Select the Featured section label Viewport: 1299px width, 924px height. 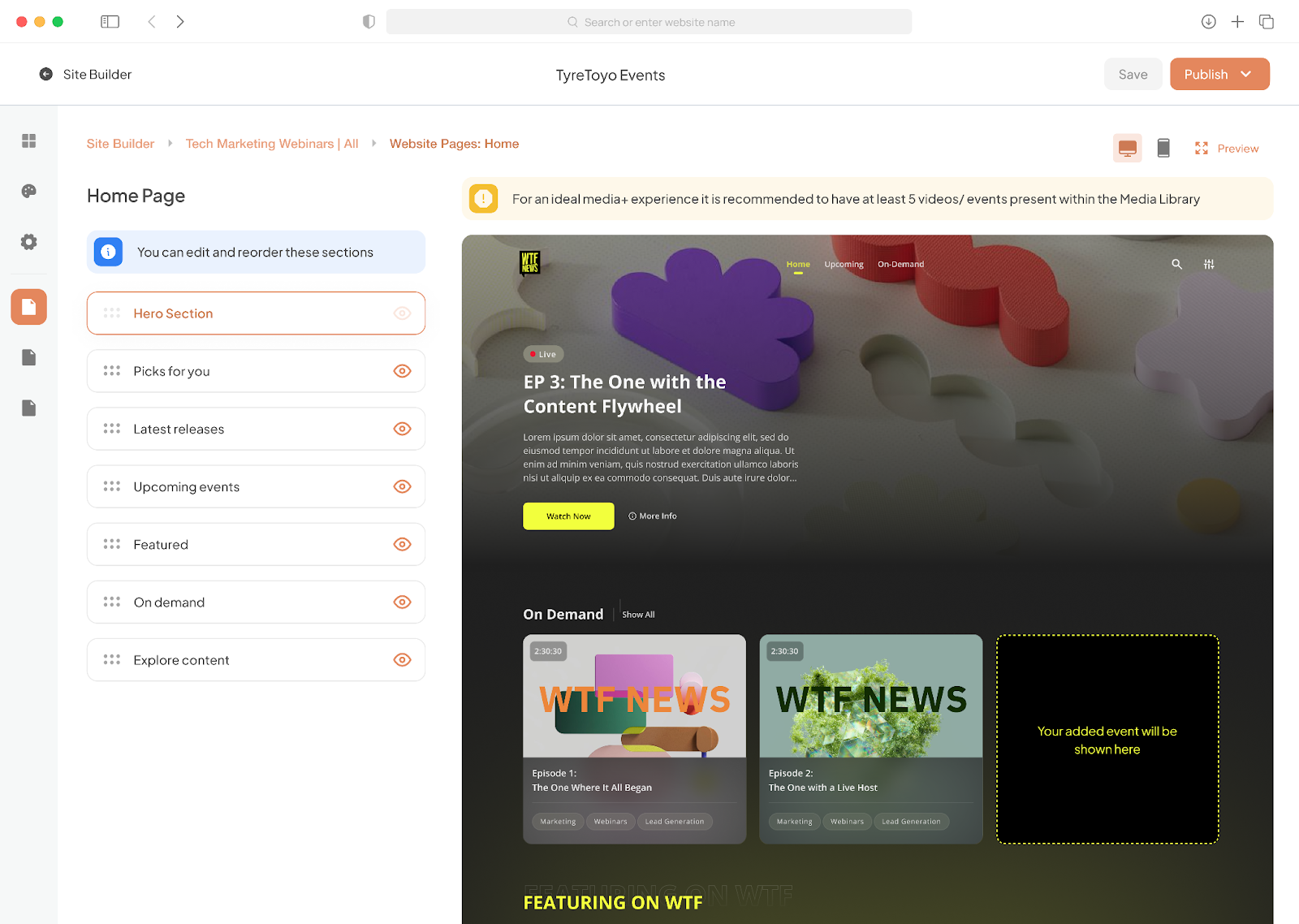click(x=161, y=544)
